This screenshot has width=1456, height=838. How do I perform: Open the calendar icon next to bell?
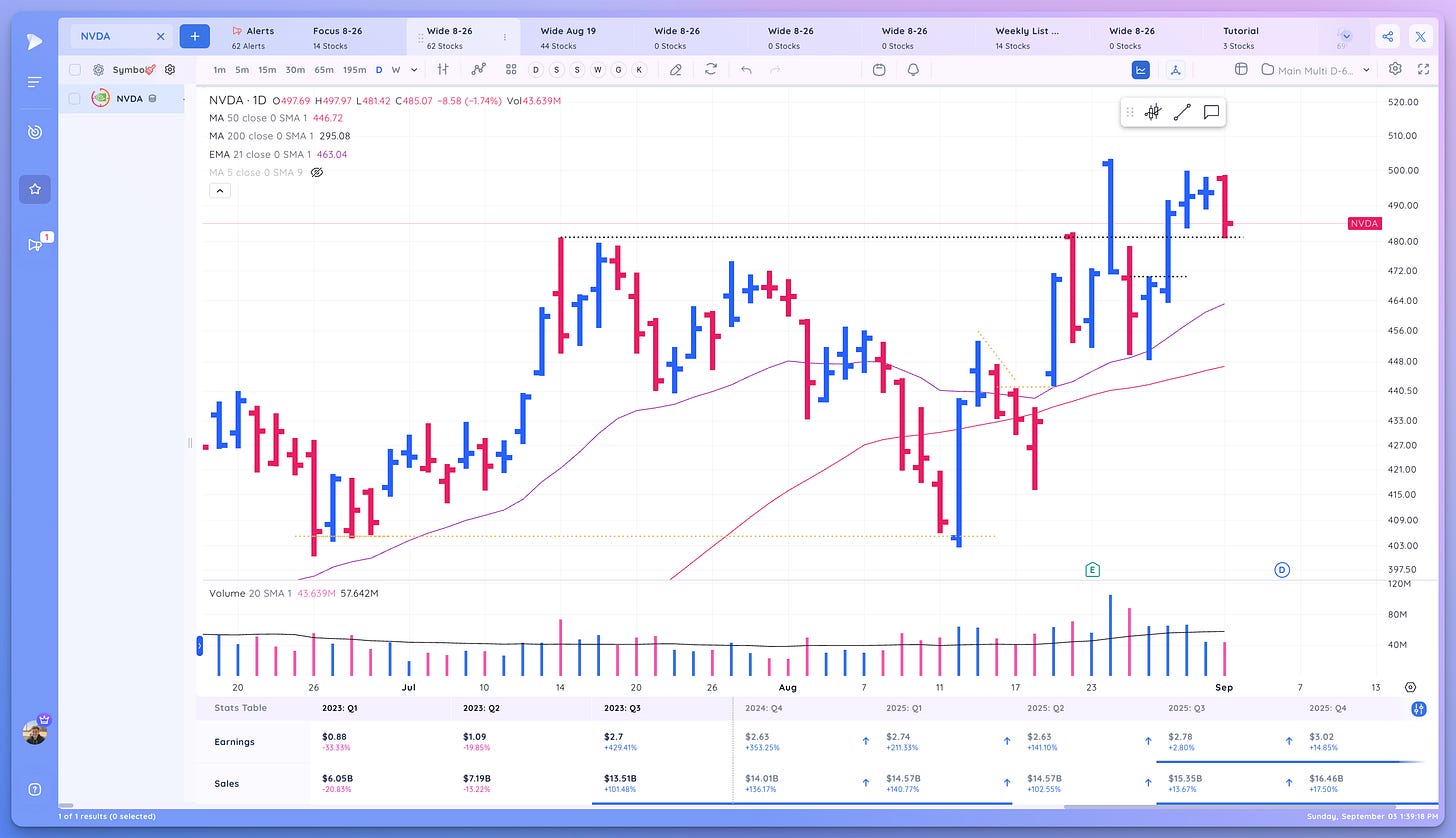(x=879, y=69)
